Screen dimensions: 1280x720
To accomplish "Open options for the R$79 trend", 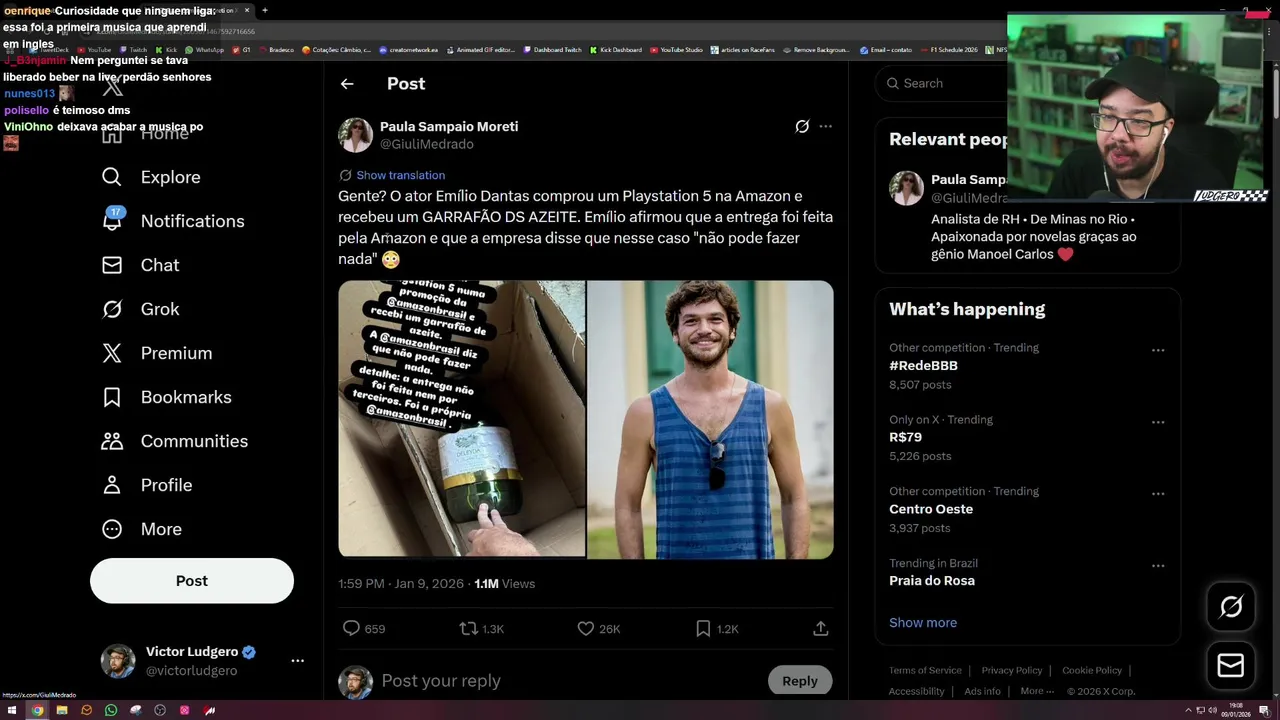I will tap(1158, 422).
